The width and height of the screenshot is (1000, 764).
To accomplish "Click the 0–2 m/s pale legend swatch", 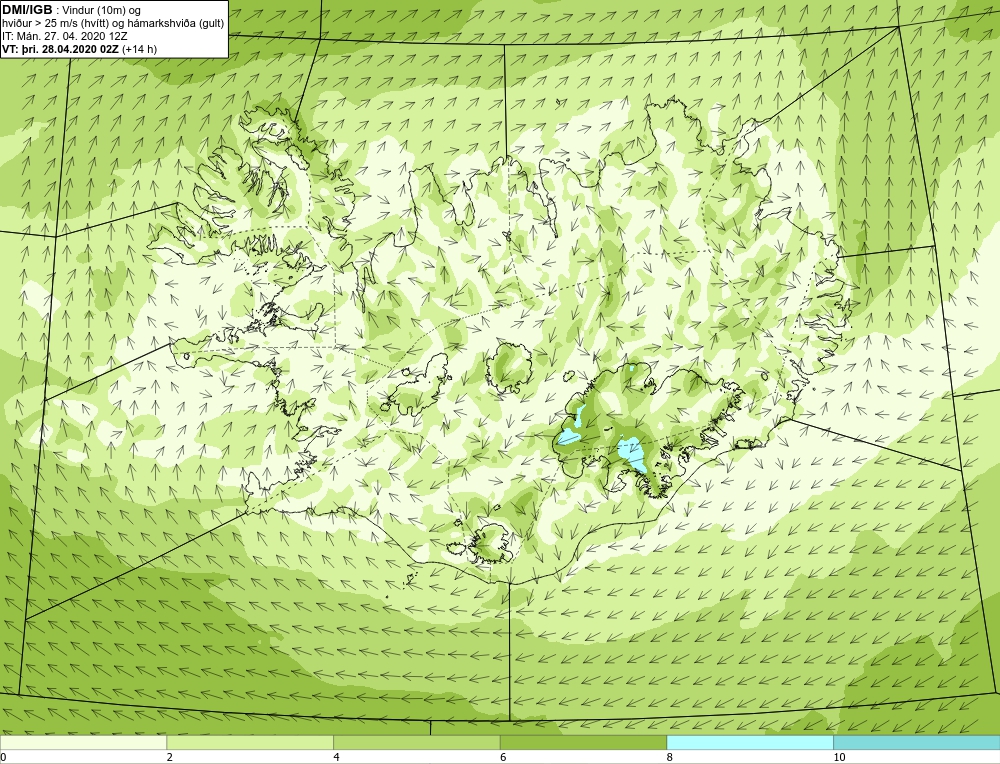I will 84,742.
